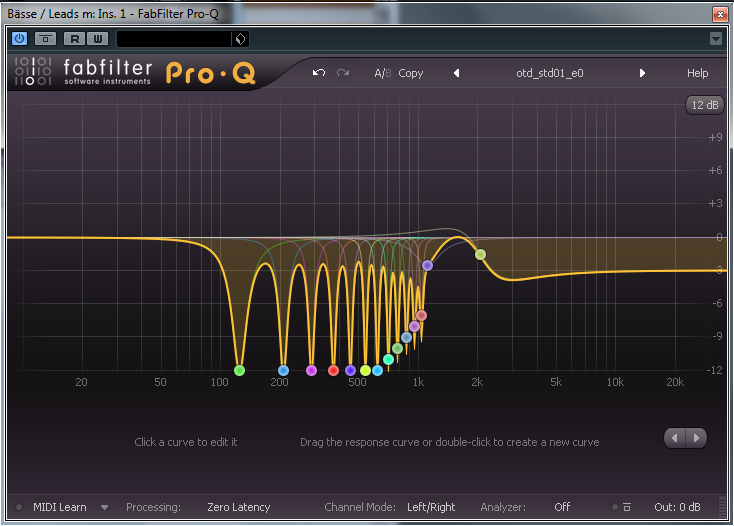The image size is (734, 526).
Task: Open the Help menu
Action: pyautogui.click(x=697, y=73)
